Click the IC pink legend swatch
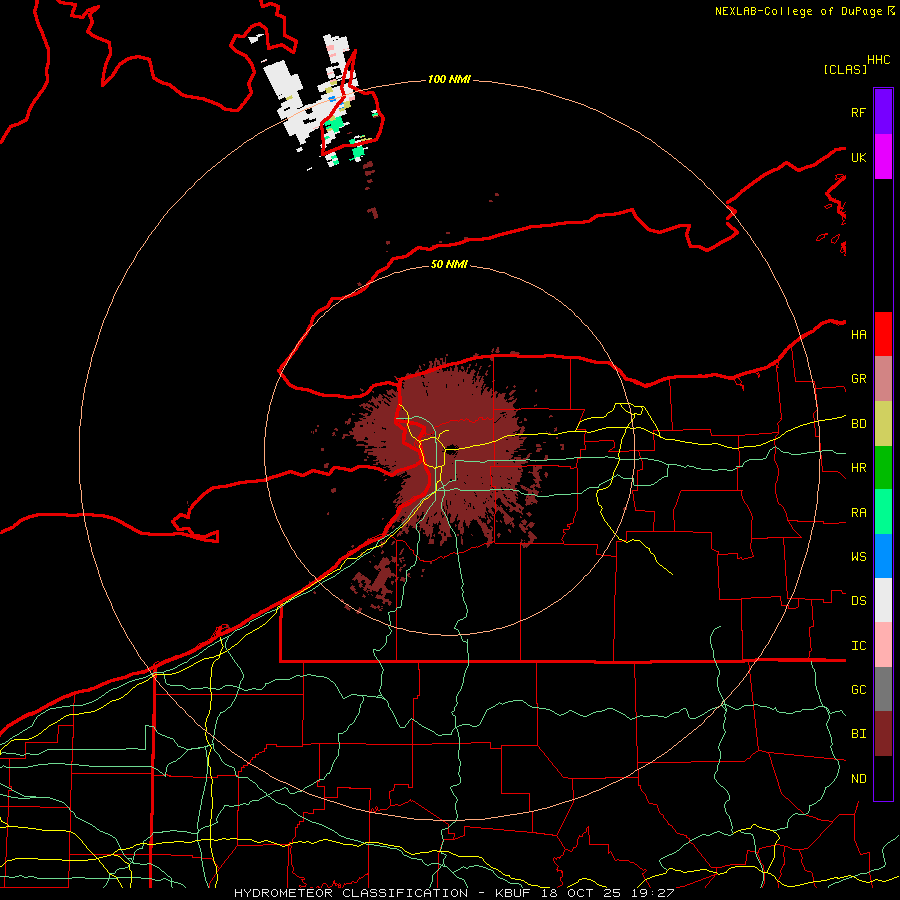 click(x=883, y=645)
